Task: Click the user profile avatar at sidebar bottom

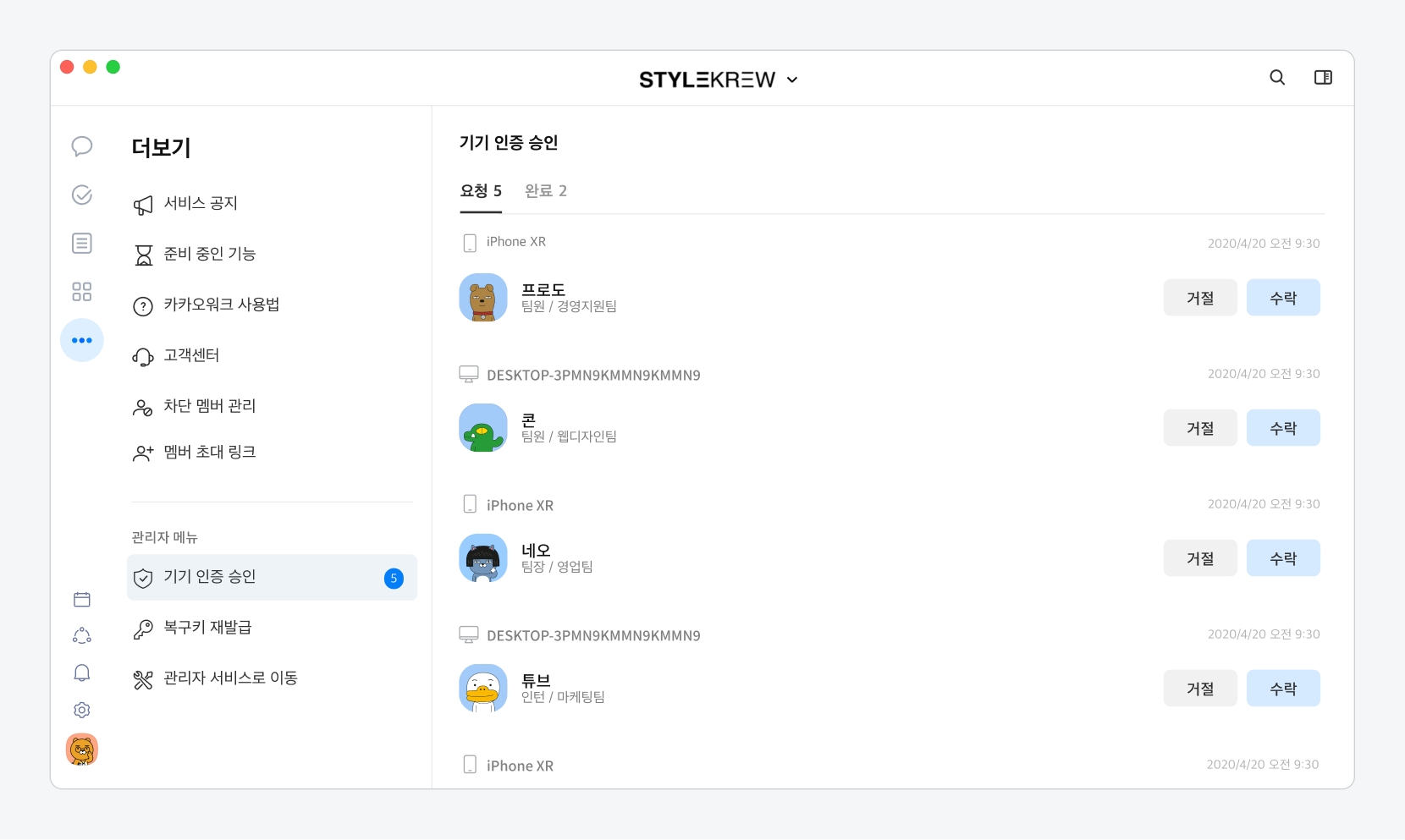Action: click(82, 749)
